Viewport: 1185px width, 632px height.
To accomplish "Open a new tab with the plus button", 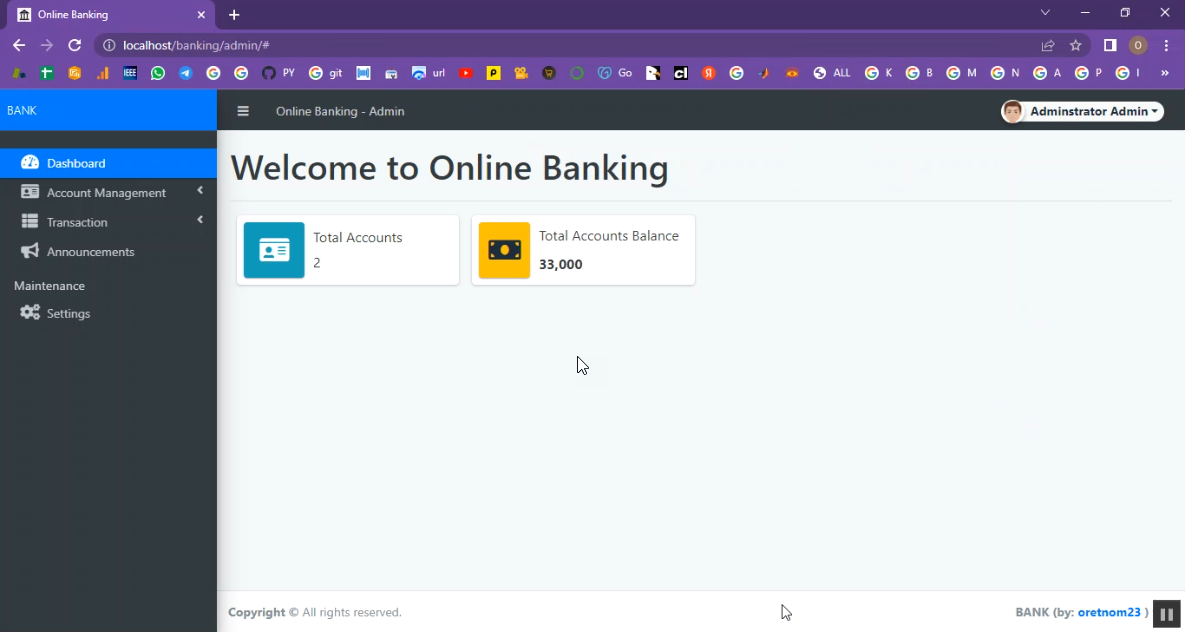I will (x=234, y=14).
